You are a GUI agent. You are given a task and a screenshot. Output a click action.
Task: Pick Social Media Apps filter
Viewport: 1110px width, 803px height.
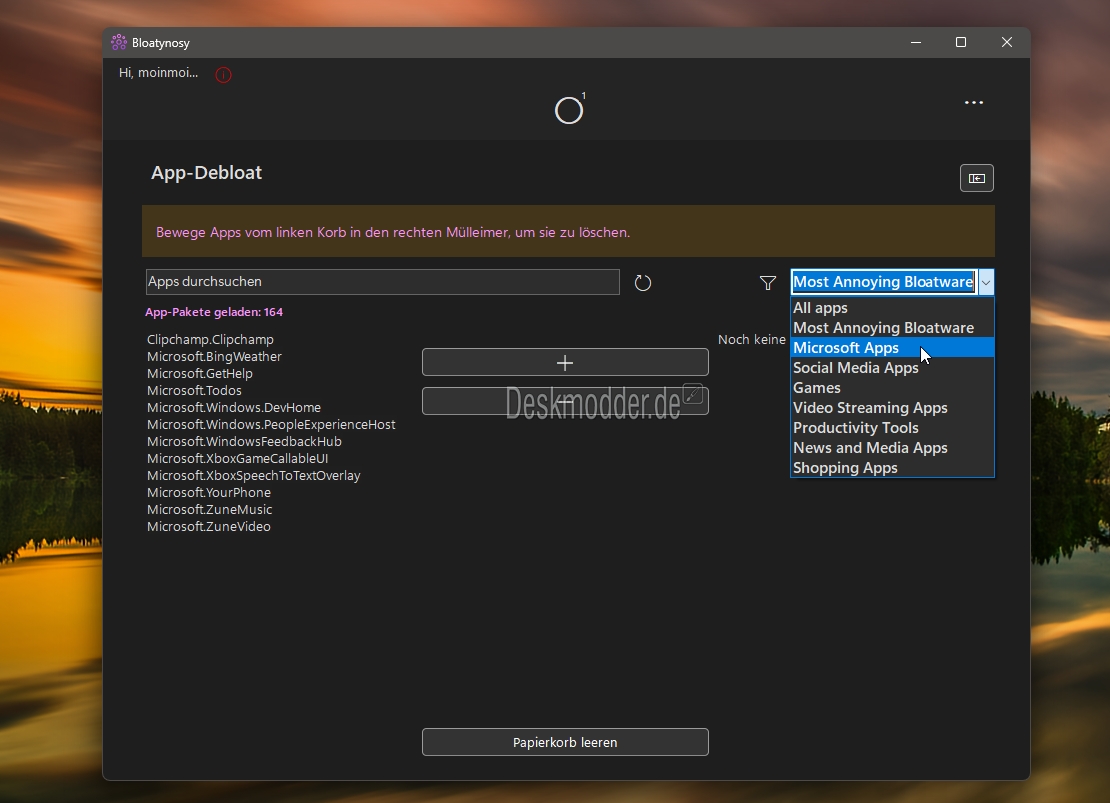pyautogui.click(x=892, y=368)
